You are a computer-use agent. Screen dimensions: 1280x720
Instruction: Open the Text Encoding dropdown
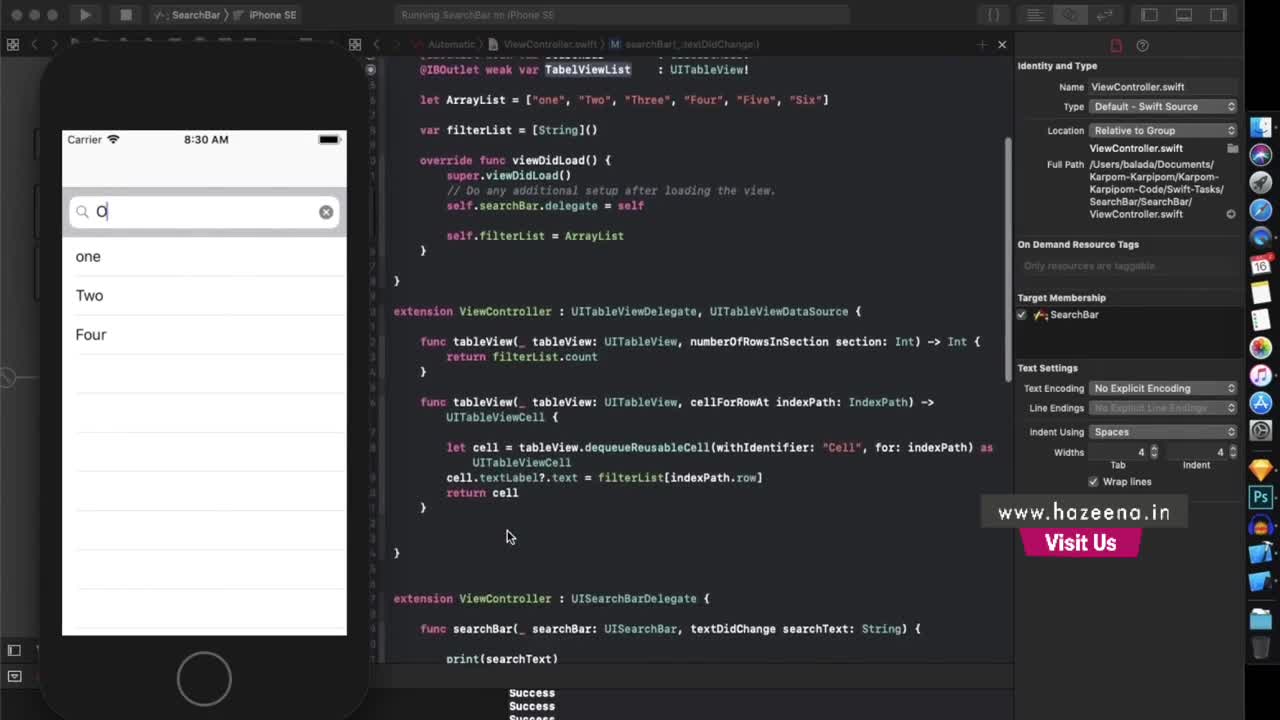click(1162, 388)
